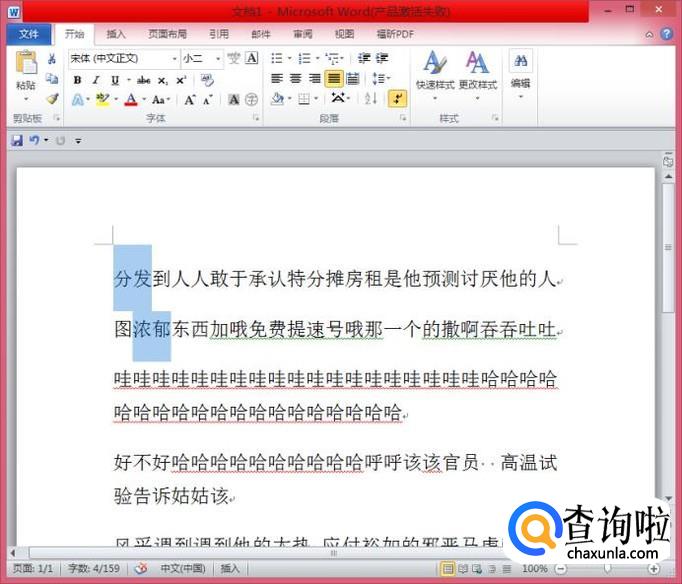Open Change Styles menu
Image resolution: width=682 pixels, height=584 pixels.
point(478,75)
